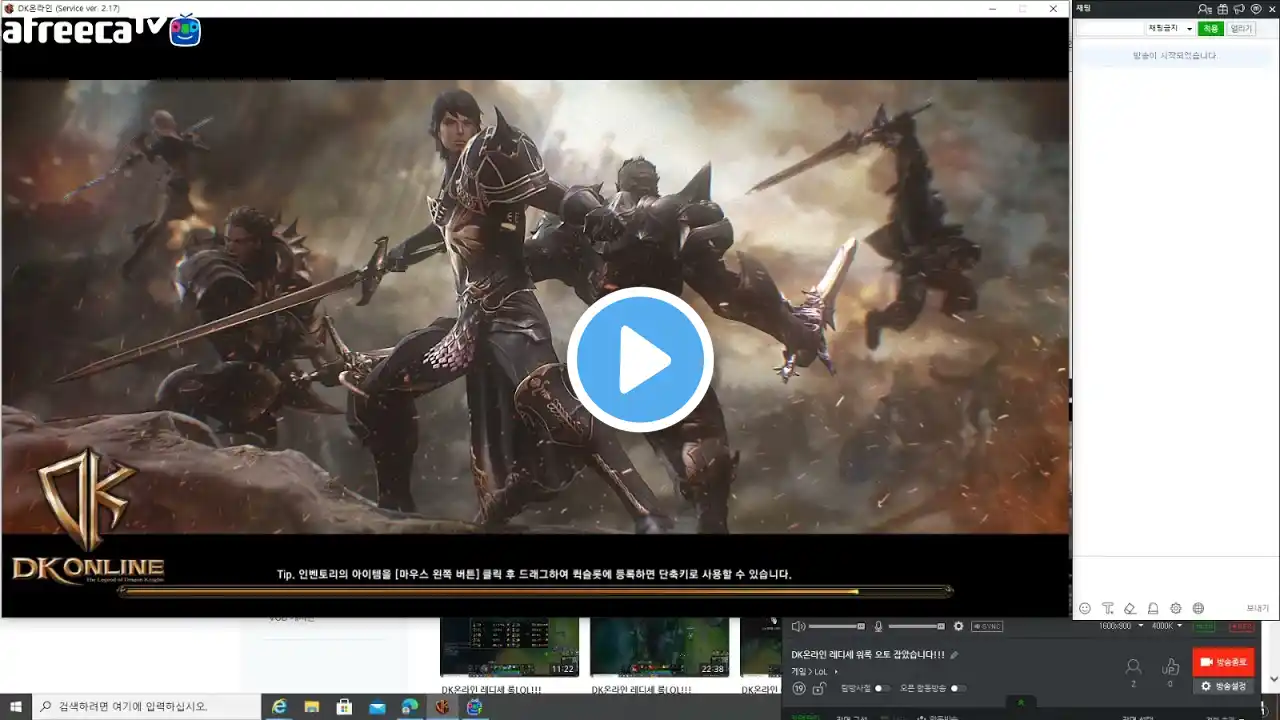
Task: Switch to DK Online taskbar icon
Action: click(x=442, y=707)
